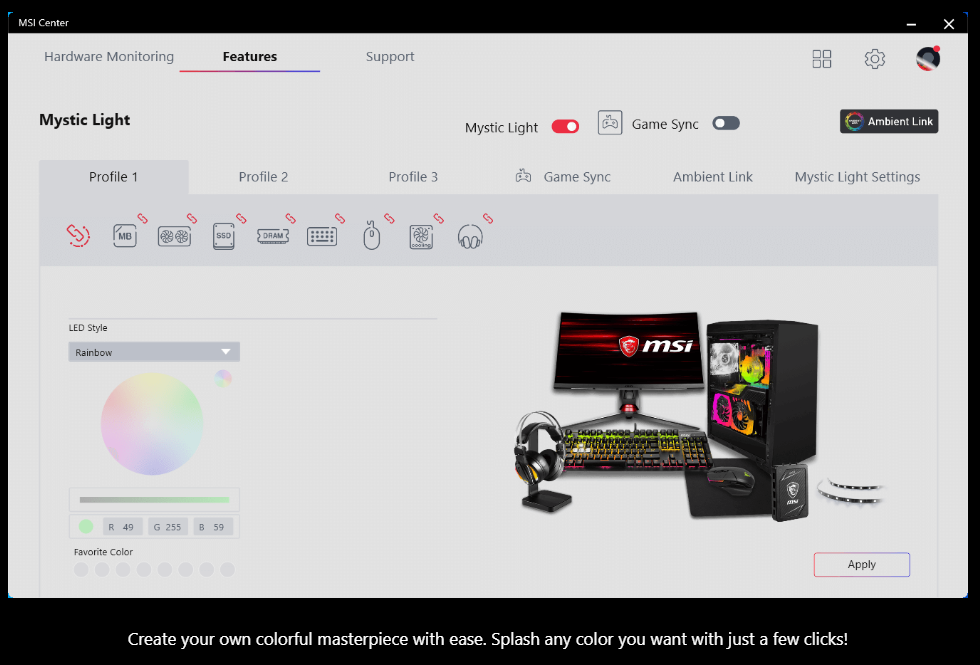Open the Ambient Link tab

coord(713,177)
